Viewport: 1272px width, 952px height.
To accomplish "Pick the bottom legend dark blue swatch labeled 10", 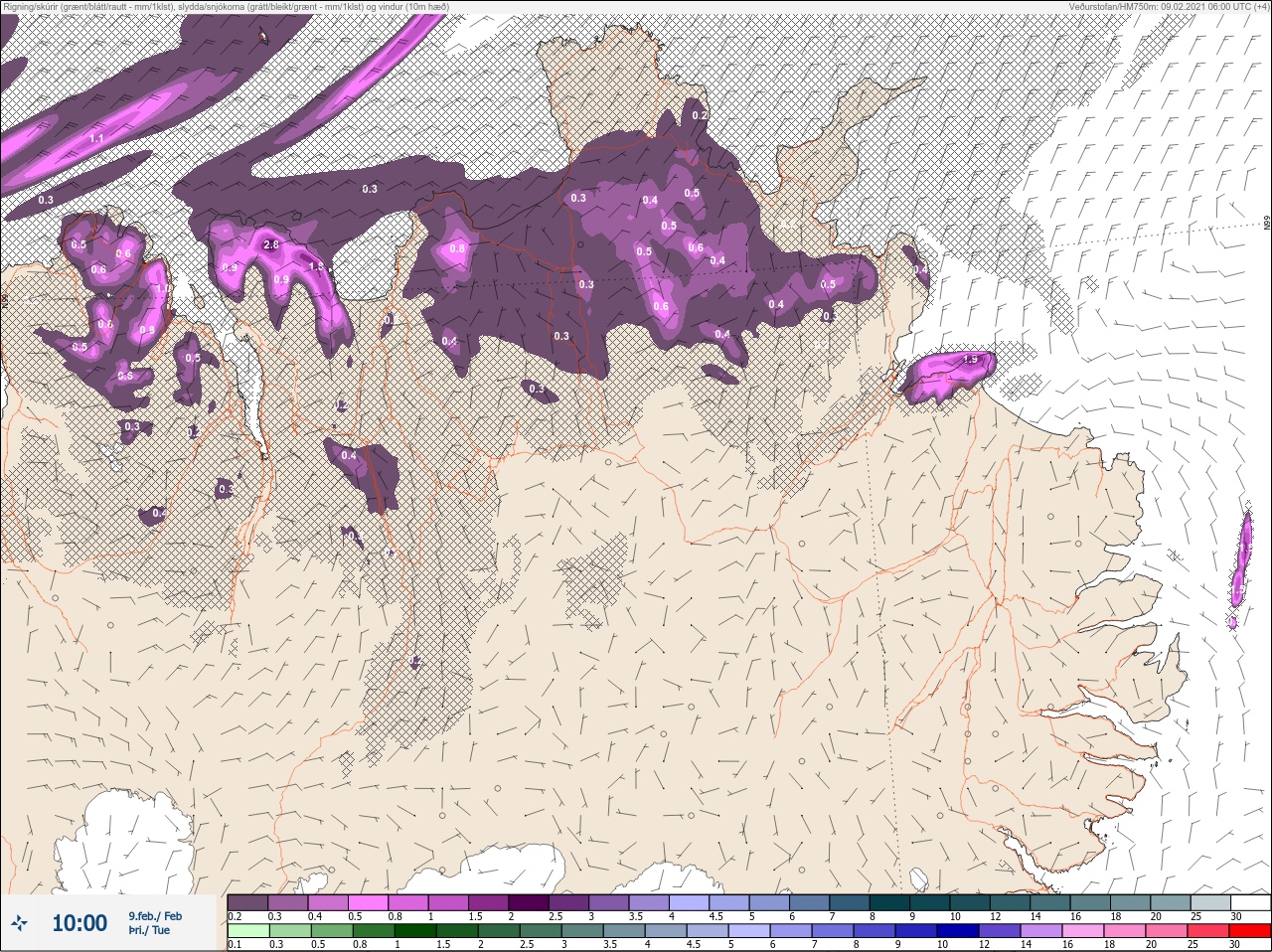I will 958,931.
